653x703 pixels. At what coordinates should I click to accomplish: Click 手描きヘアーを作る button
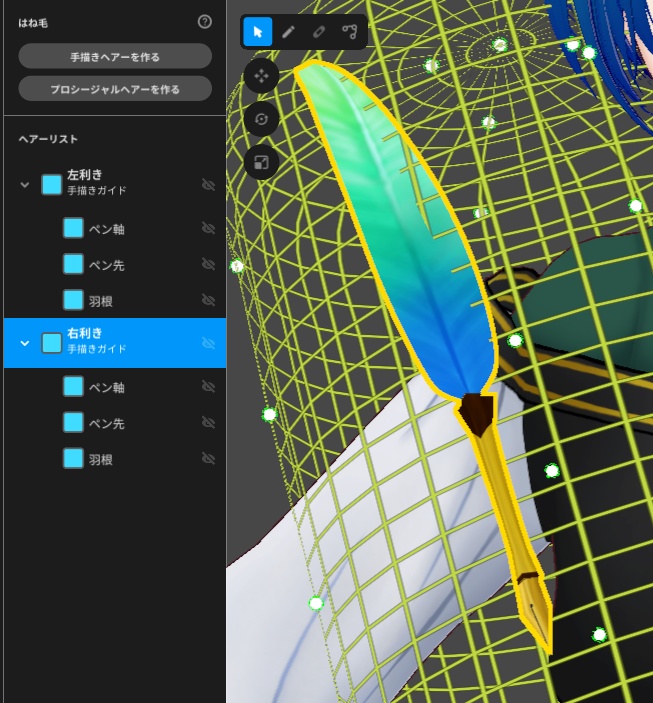pos(115,56)
